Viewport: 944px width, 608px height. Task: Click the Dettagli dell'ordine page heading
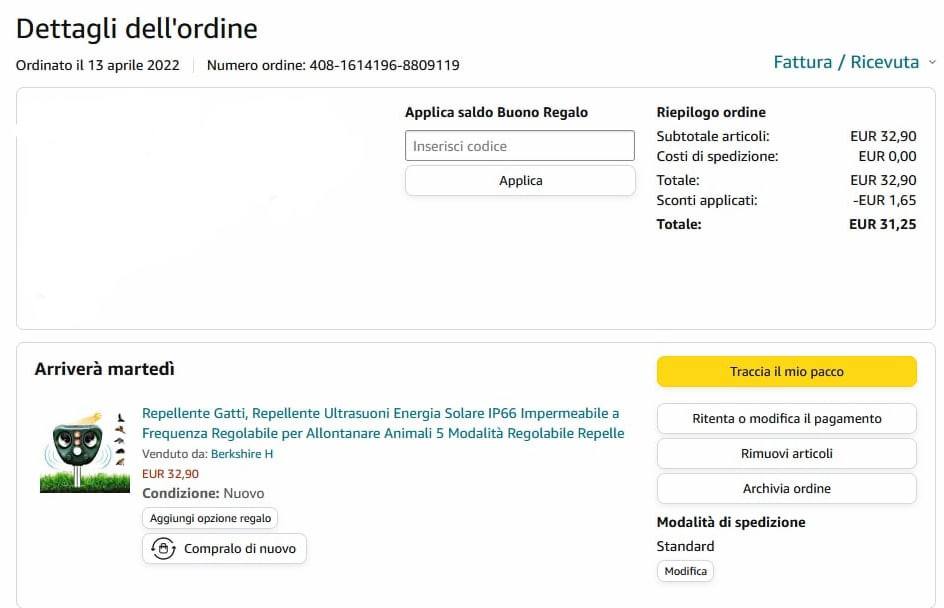point(137,28)
